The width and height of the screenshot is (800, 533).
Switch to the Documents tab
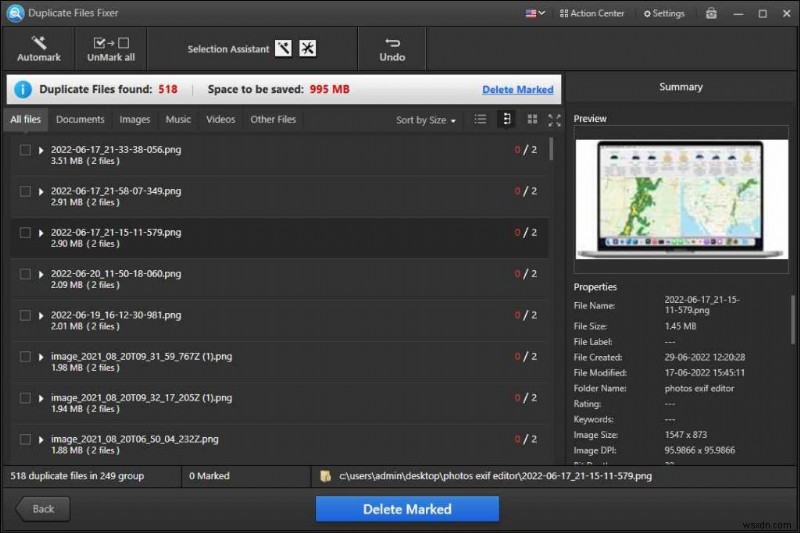(x=80, y=119)
